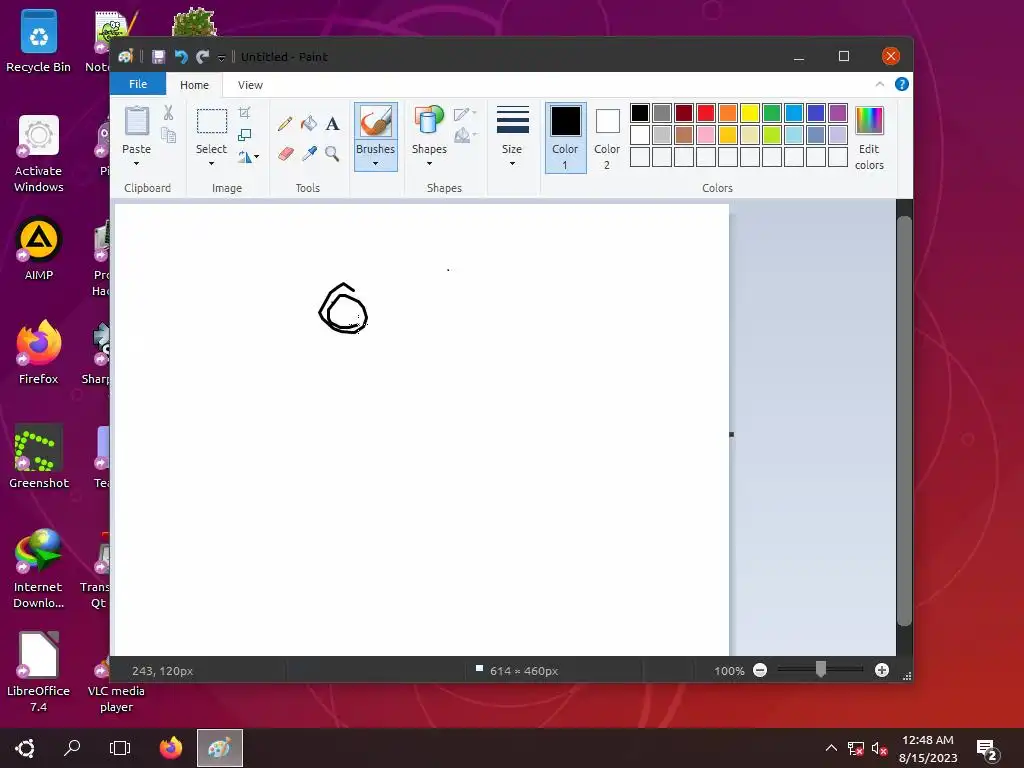This screenshot has width=1024, height=768.
Task: Pick the green color swatch
Action: pyautogui.click(x=772, y=113)
